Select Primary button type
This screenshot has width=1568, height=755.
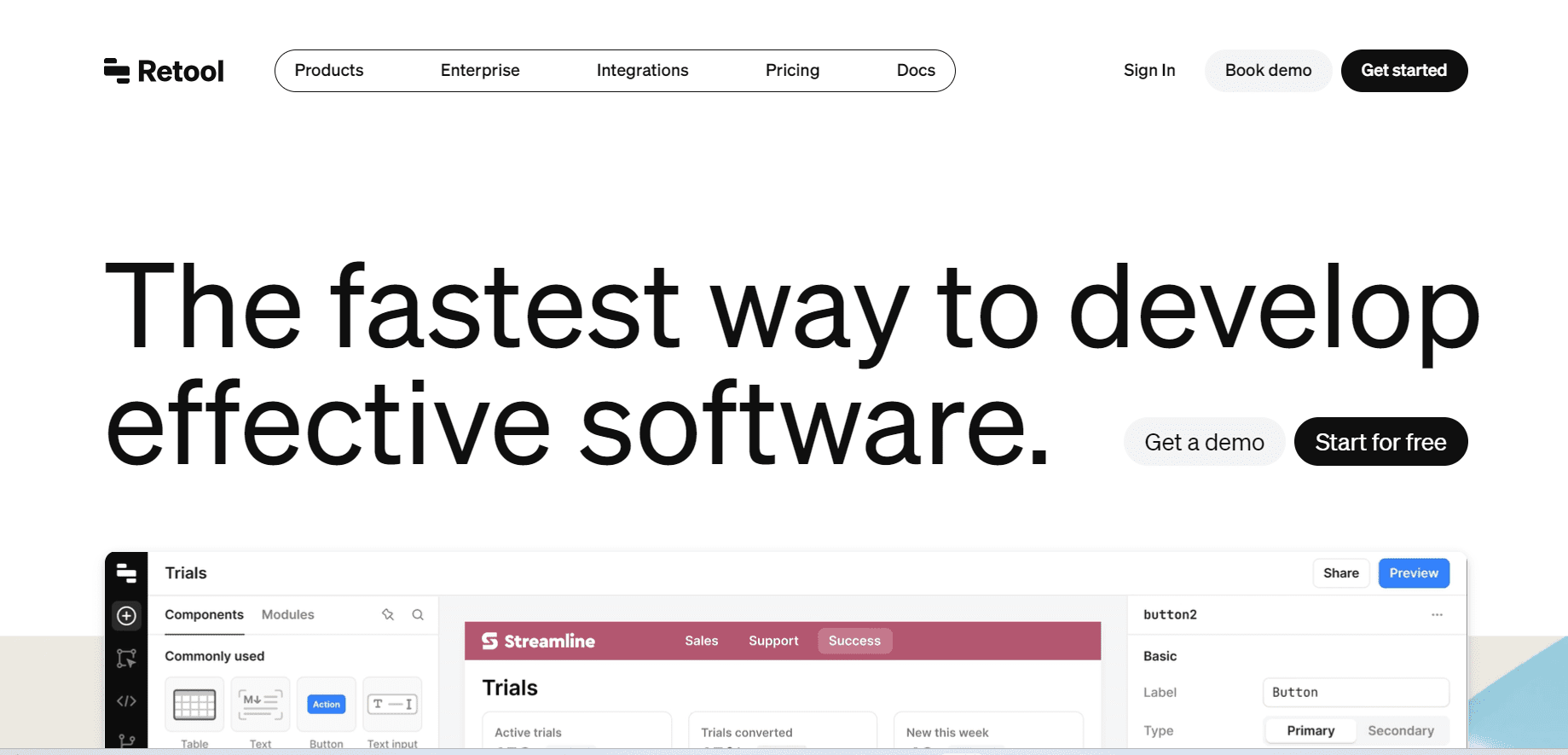point(1311,730)
